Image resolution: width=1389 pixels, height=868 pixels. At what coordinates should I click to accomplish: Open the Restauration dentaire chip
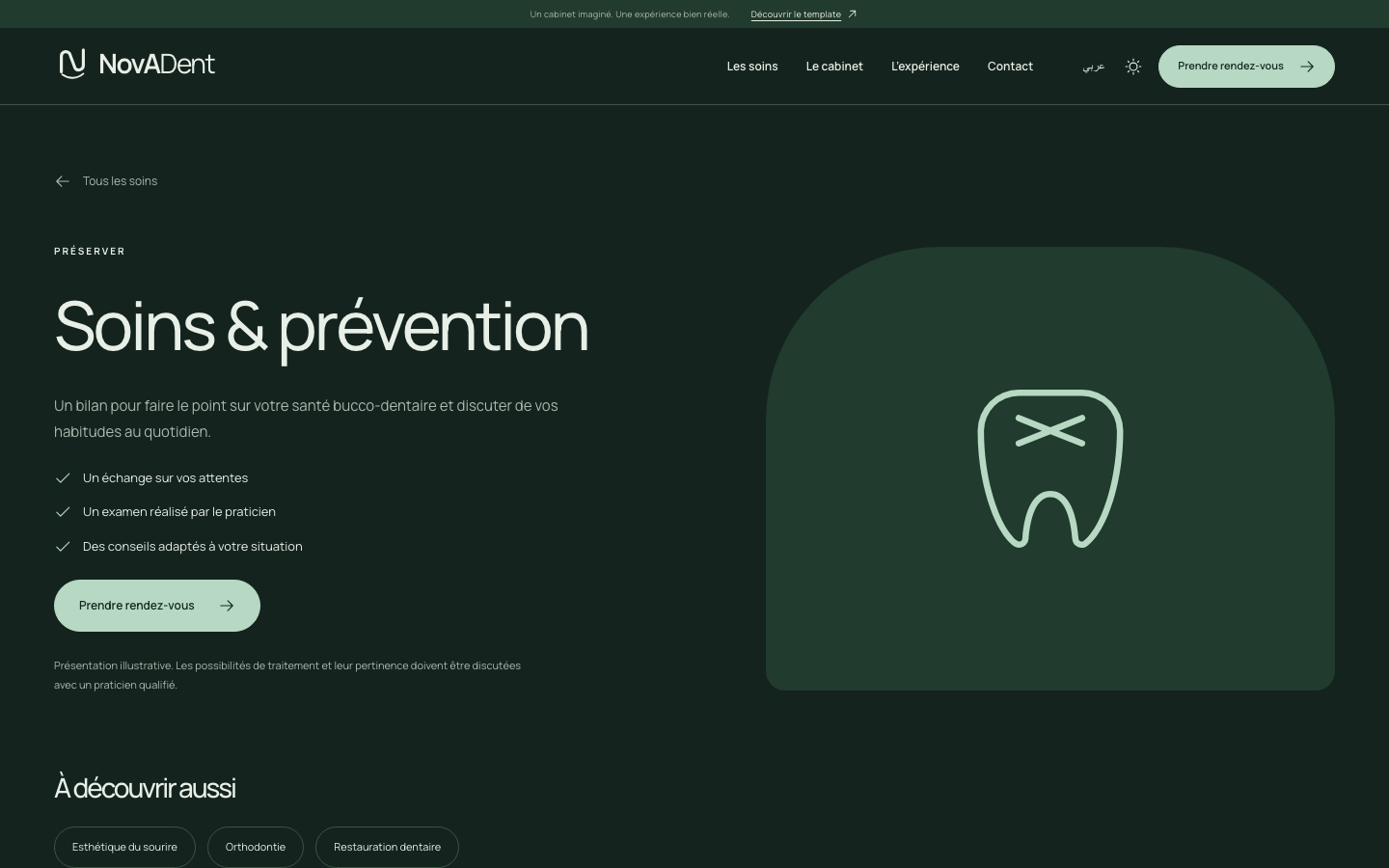[x=387, y=847]
